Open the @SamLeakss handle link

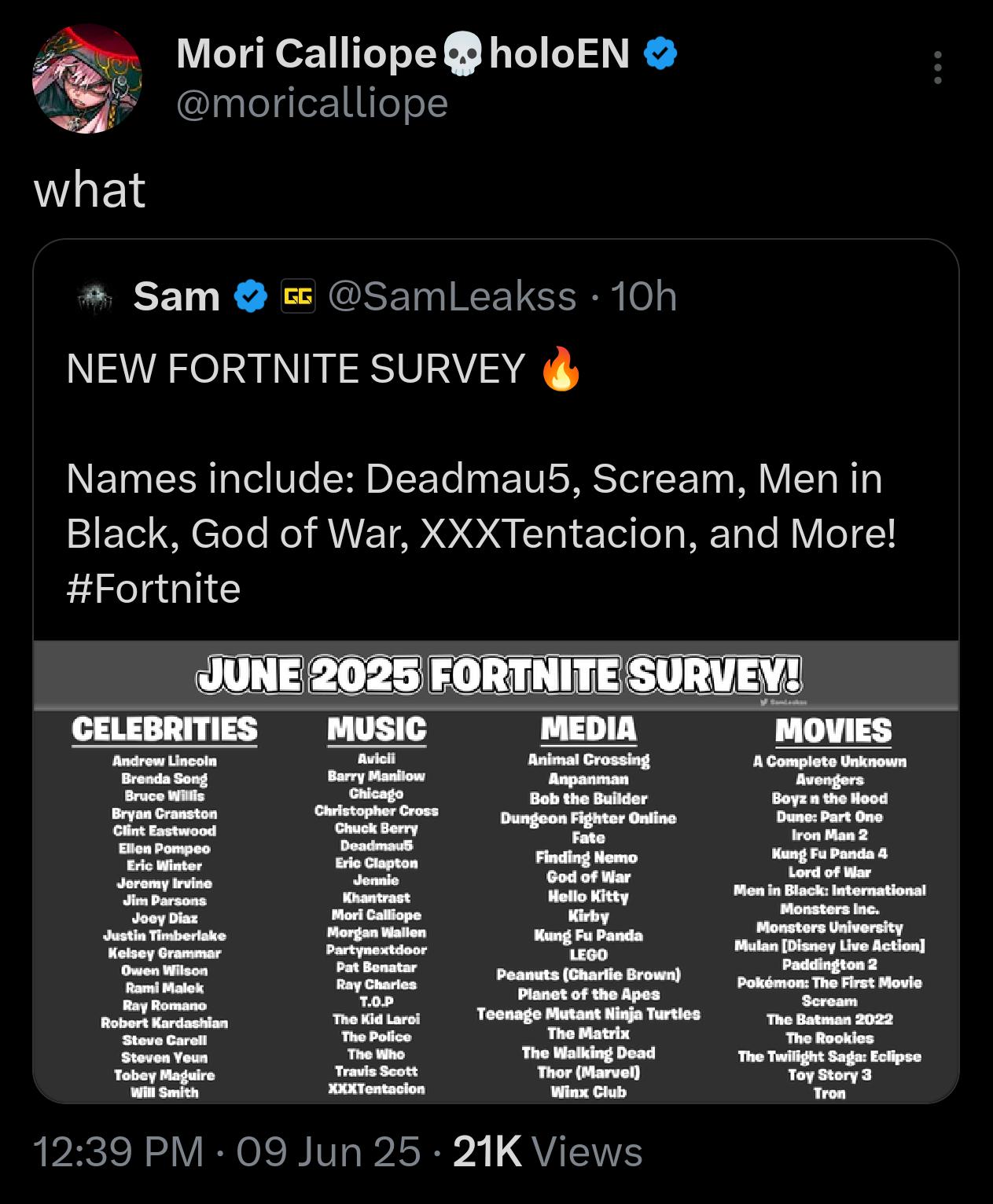(451, 297)
